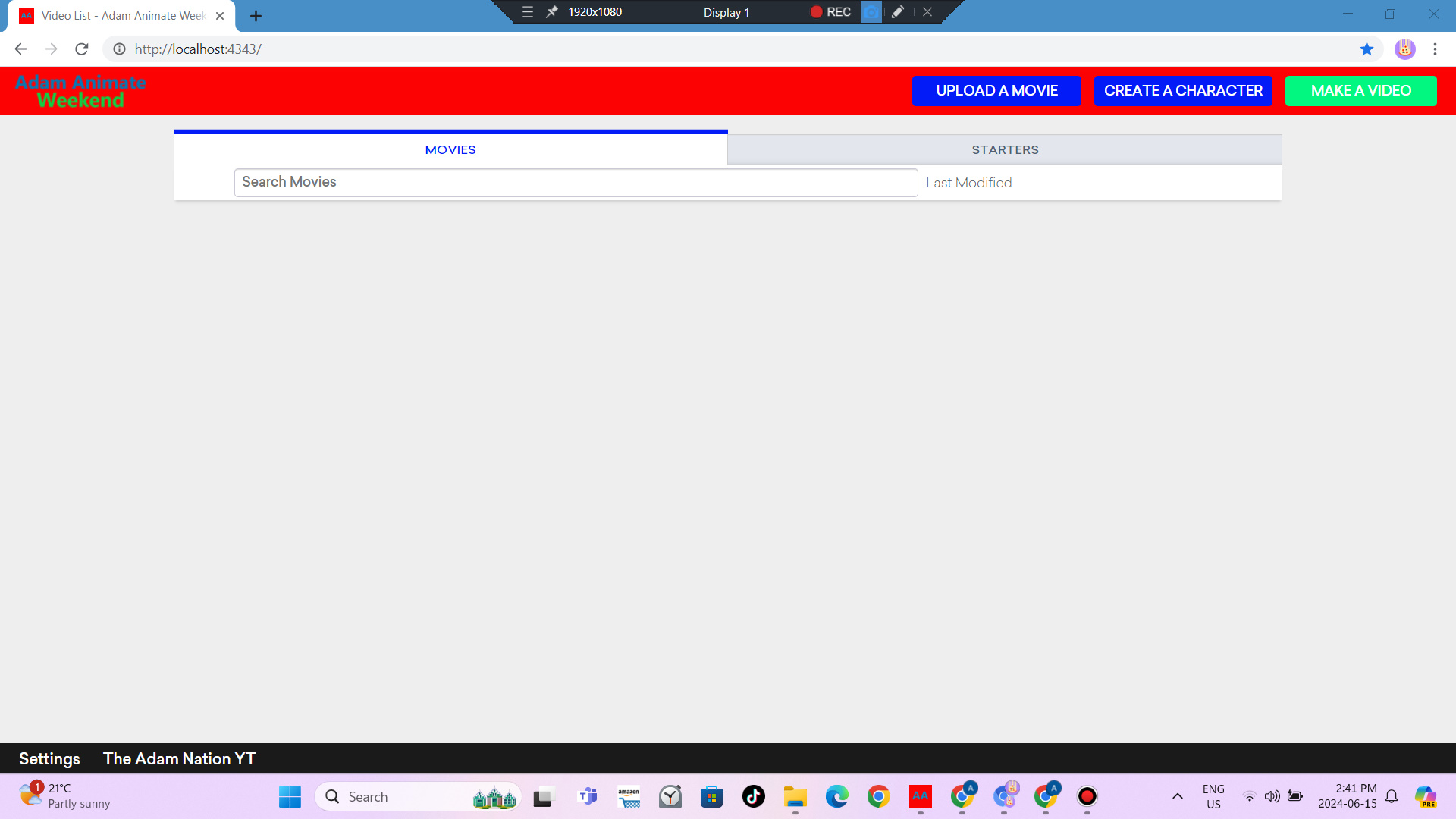
Task: Click the REC record button
Action: [830, 12]
